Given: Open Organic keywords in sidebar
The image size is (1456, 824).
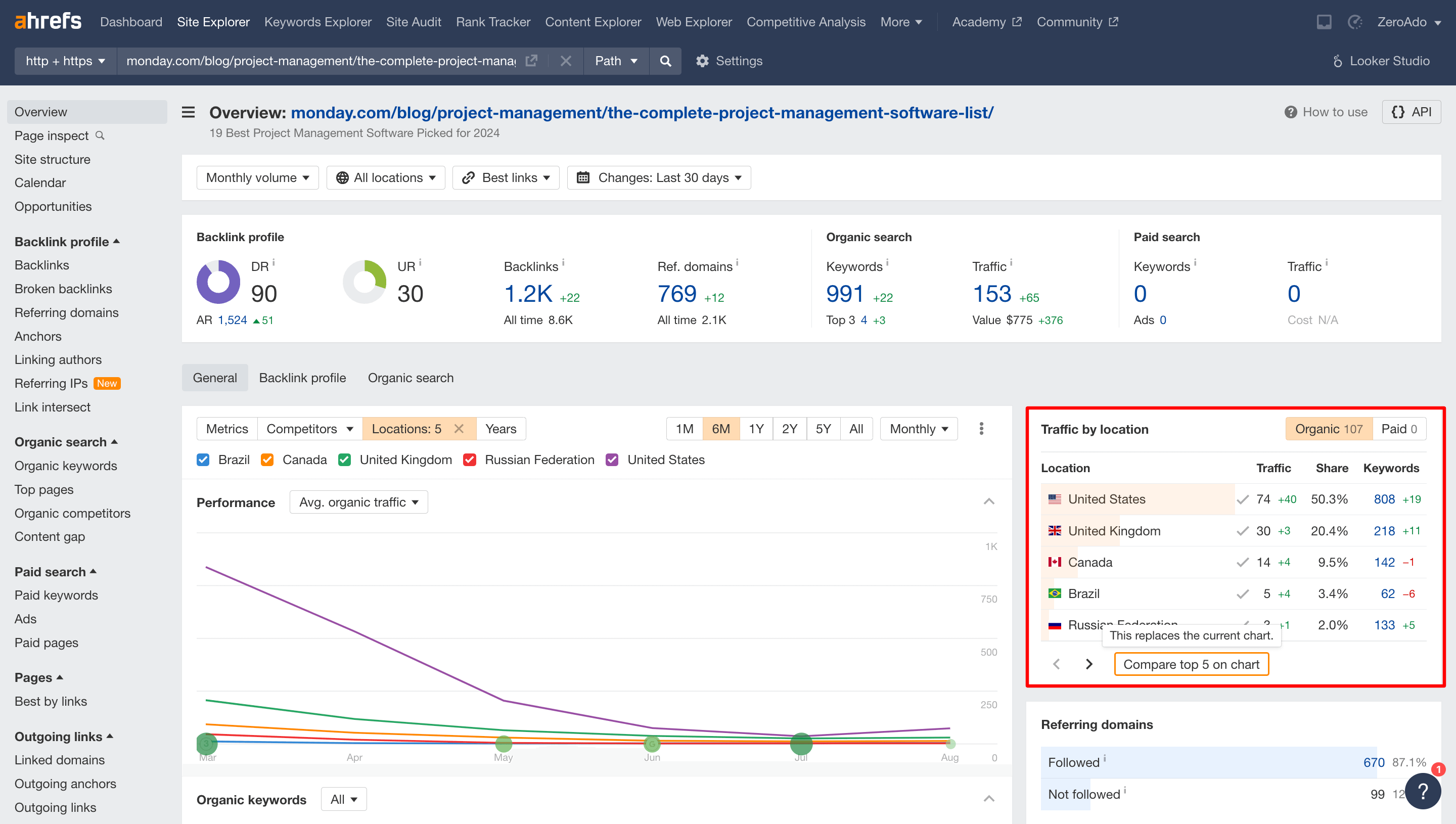Looking at the screenshot, I should point(66,466).
